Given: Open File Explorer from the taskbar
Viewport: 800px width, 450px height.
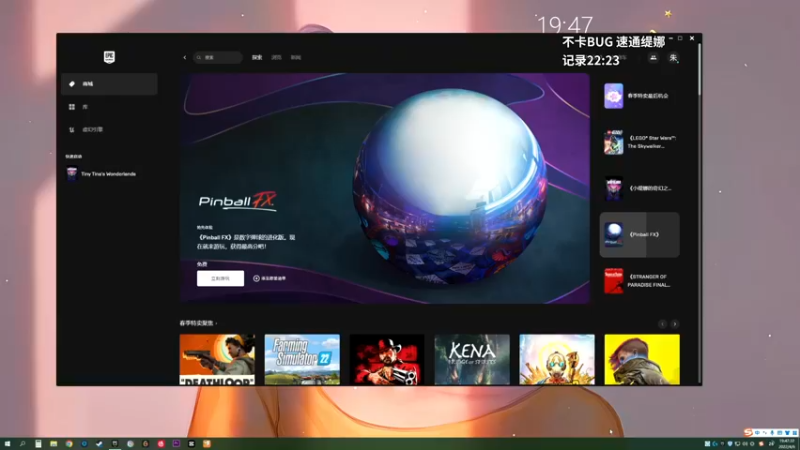Looking at the screenshot, I should 54,444.
